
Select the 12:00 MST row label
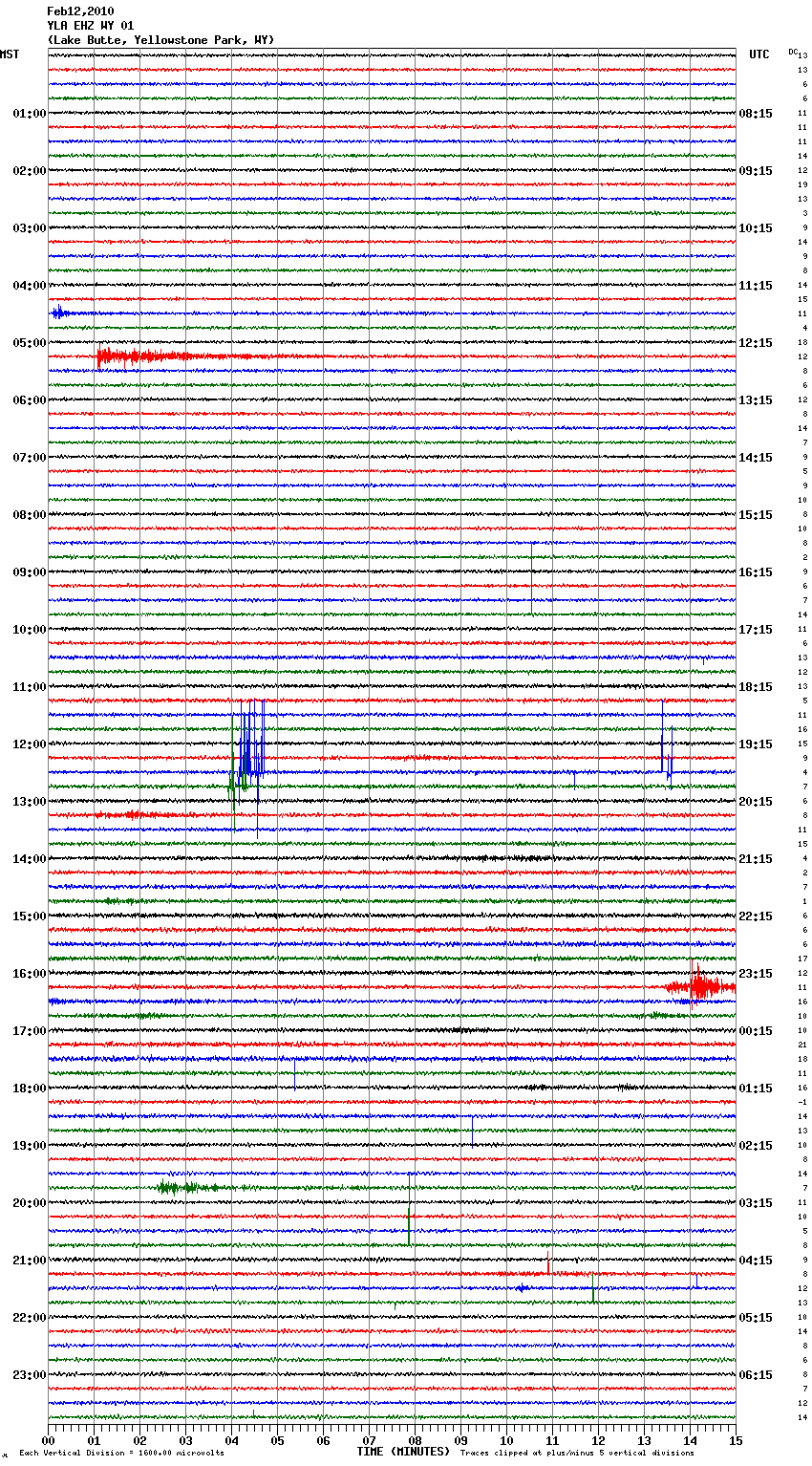click(30, 744)
